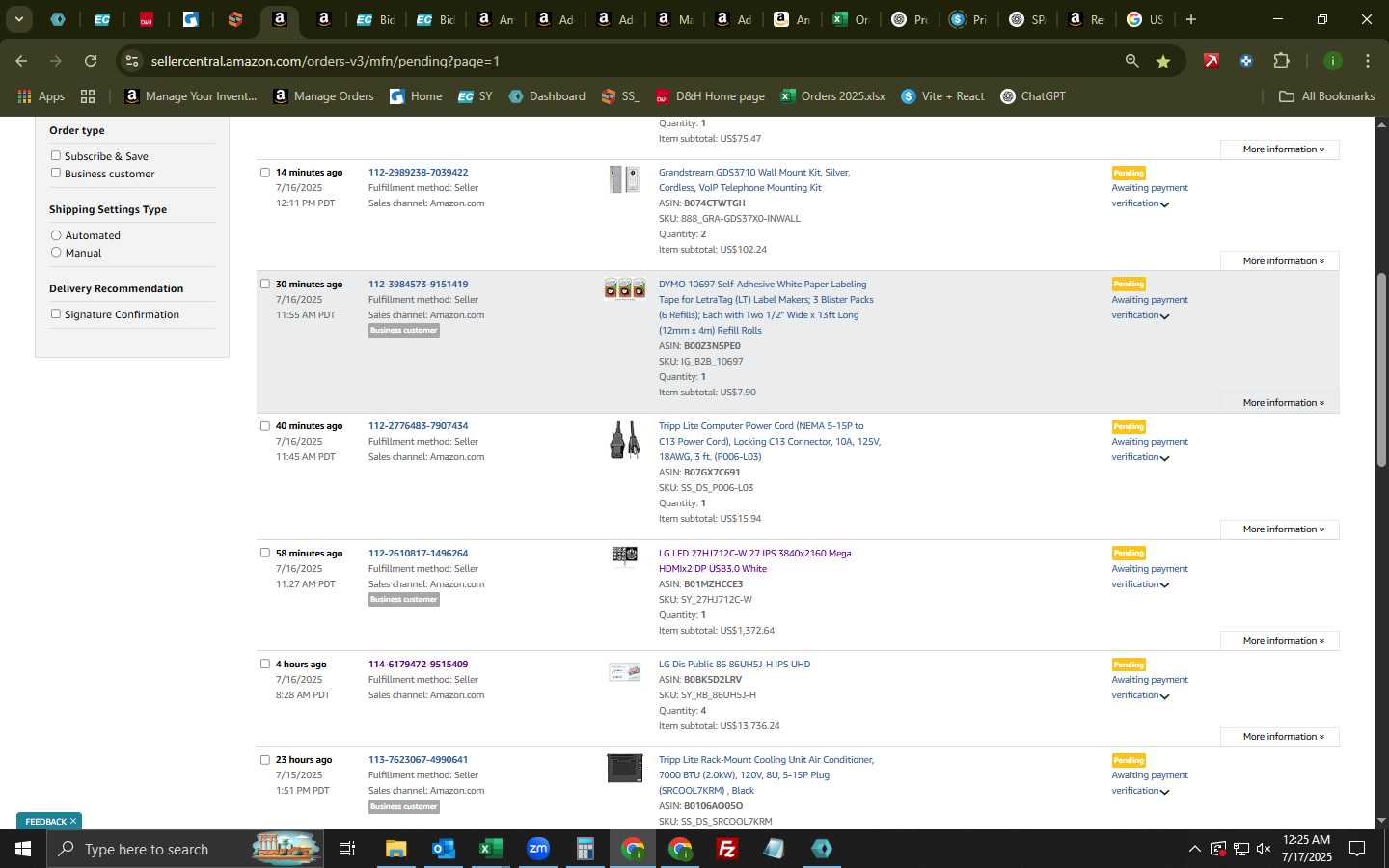Viewport: 1389px width, 868px height.
Task: Select the Automated shipping settings radio
Action: point(56,235)
